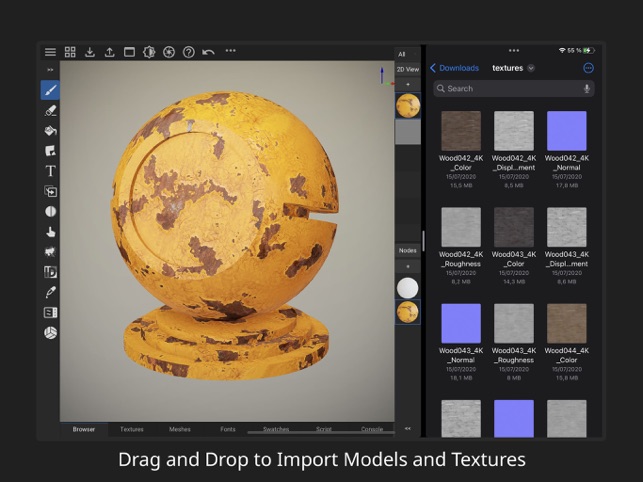Select the Text tool
The image size is (643, 482).
pos(50,171)
